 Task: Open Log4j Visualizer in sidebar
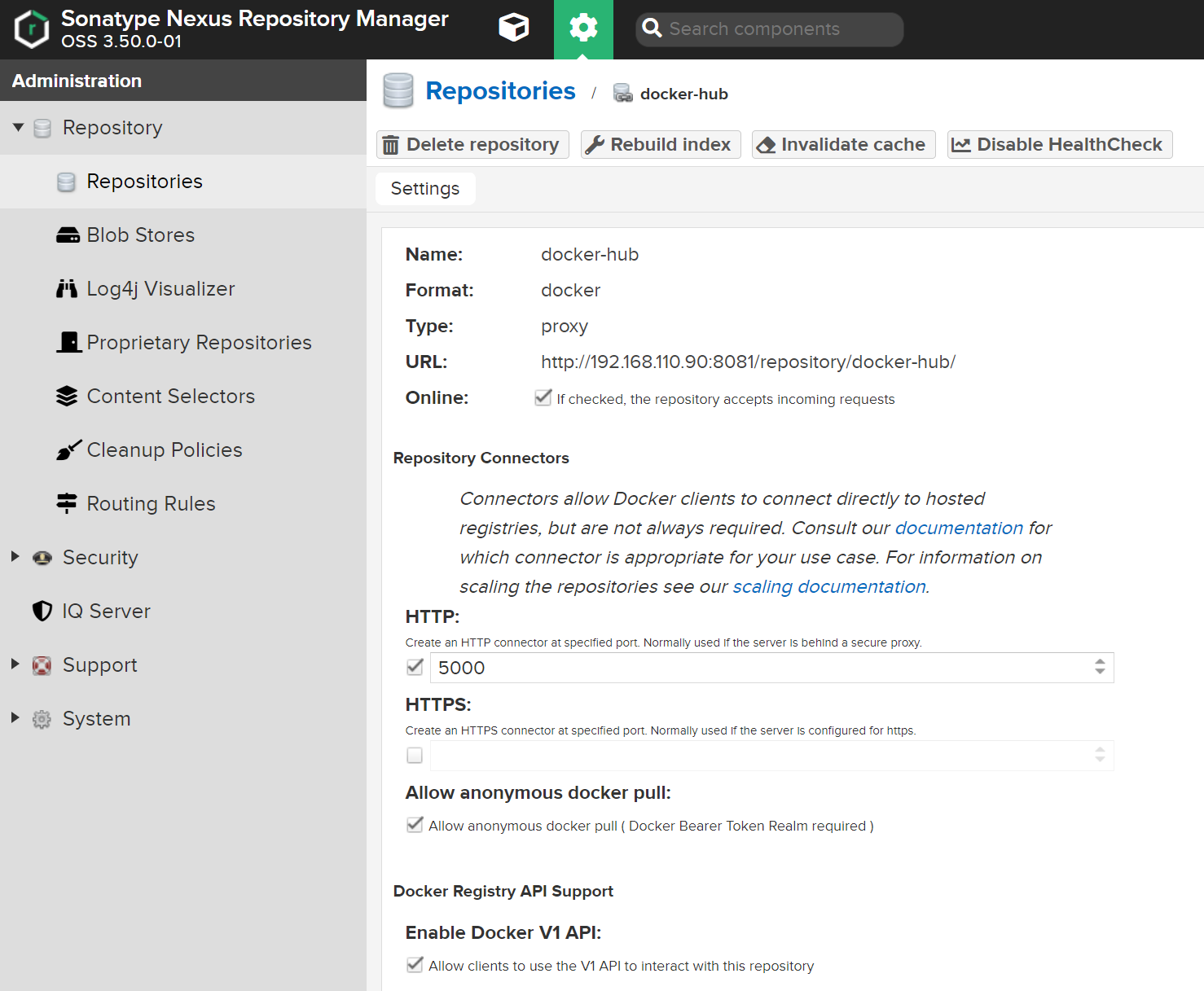(183, 289)
